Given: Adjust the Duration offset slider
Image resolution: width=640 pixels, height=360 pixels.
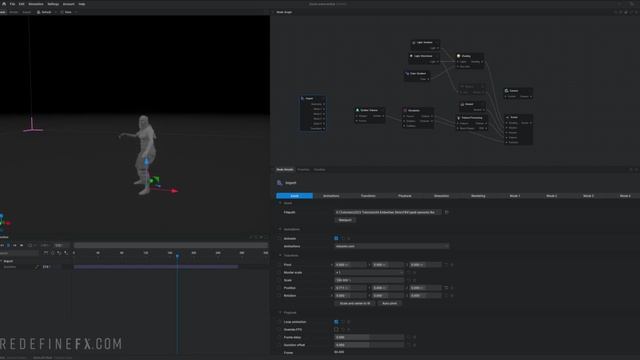Looking at the screenshot, I should click(x=369, y=345).
